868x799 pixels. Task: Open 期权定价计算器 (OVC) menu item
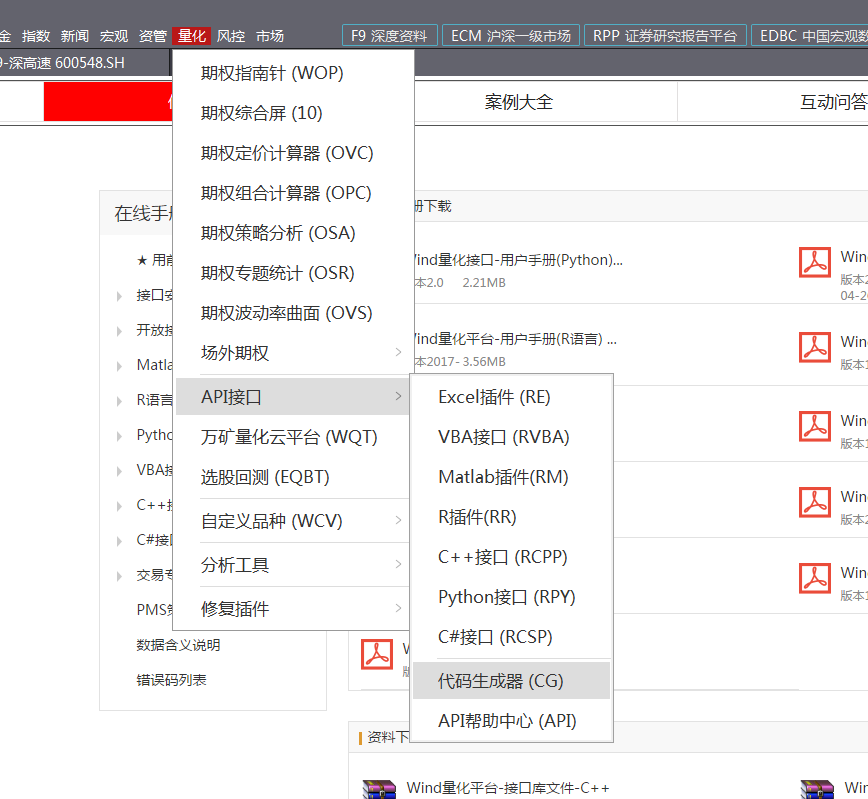tap(286, 153)
